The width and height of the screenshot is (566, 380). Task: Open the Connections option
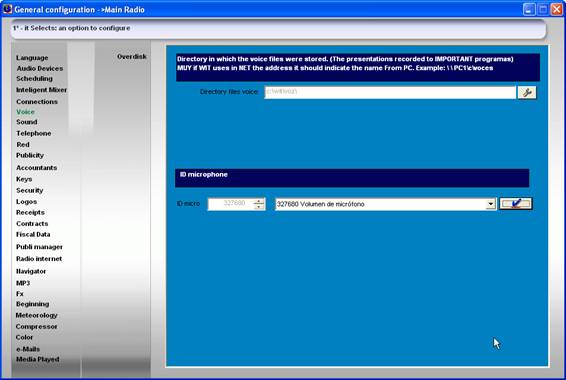pos(37,102)
